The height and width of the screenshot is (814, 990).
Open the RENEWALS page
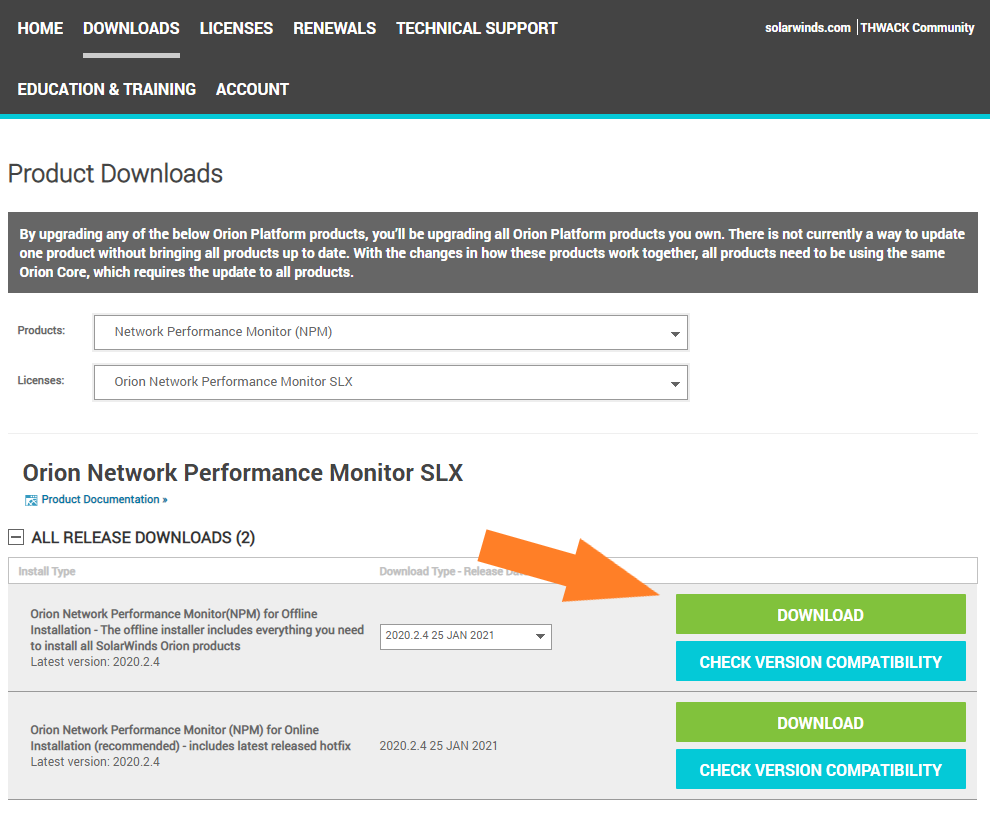[x=335, y=28]
